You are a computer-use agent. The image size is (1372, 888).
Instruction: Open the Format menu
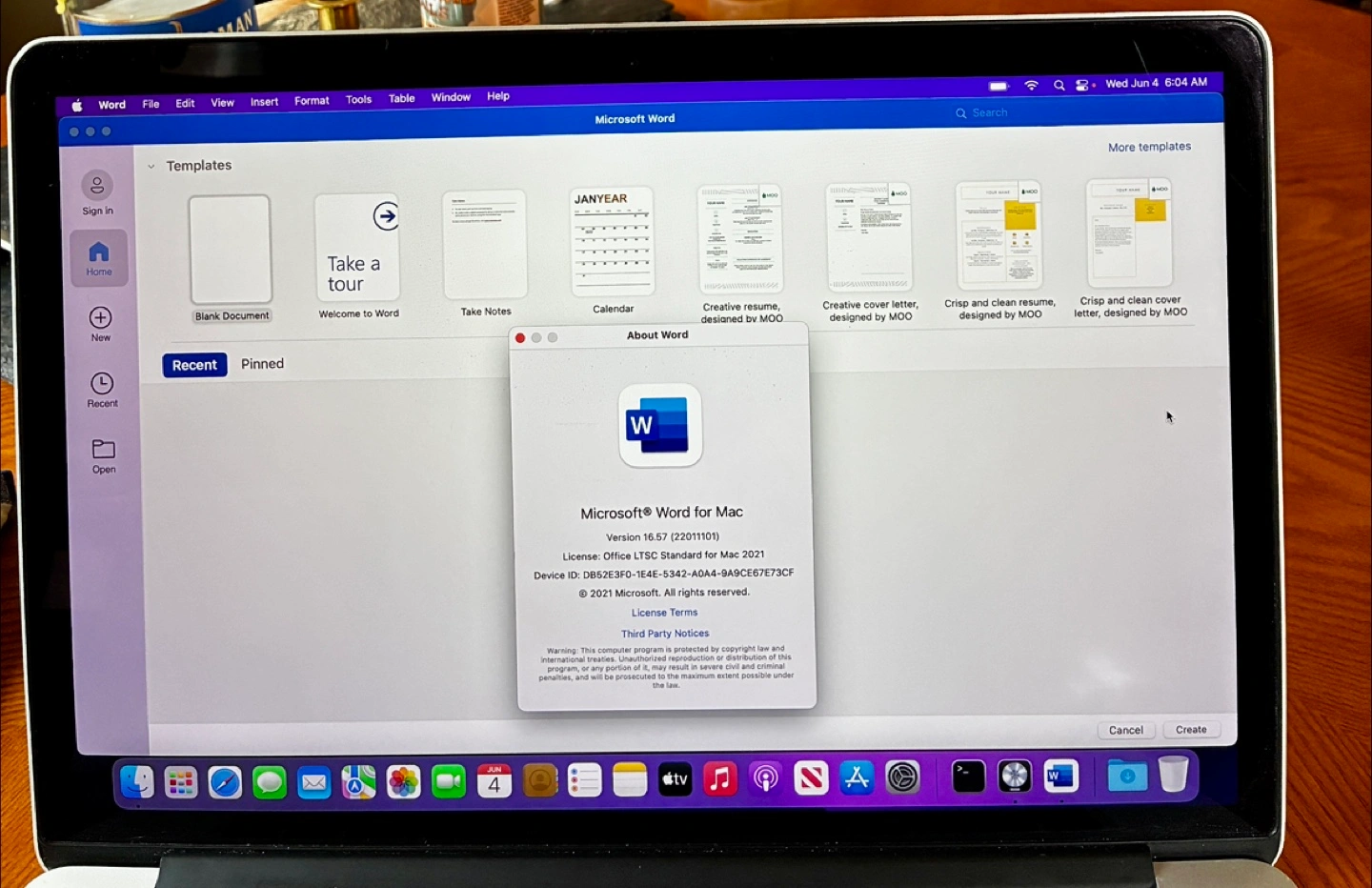coord(312,100)
